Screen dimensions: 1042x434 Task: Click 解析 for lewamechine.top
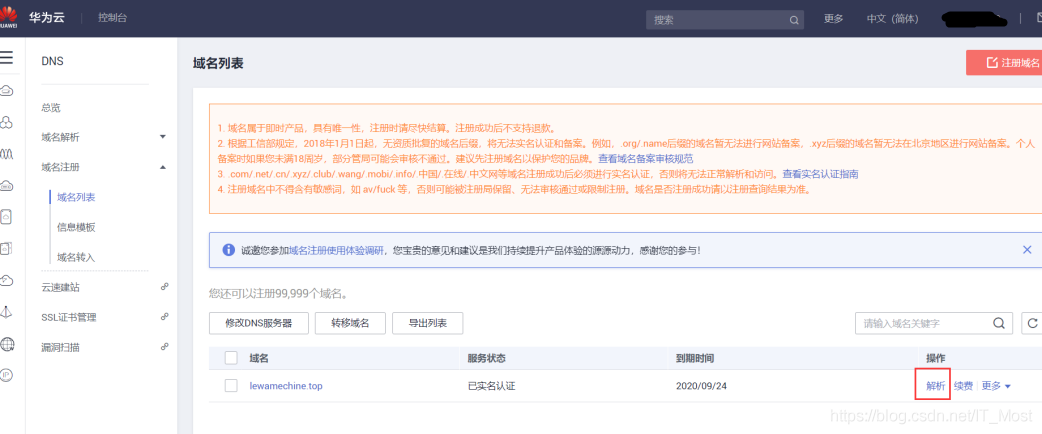[935, 385]
